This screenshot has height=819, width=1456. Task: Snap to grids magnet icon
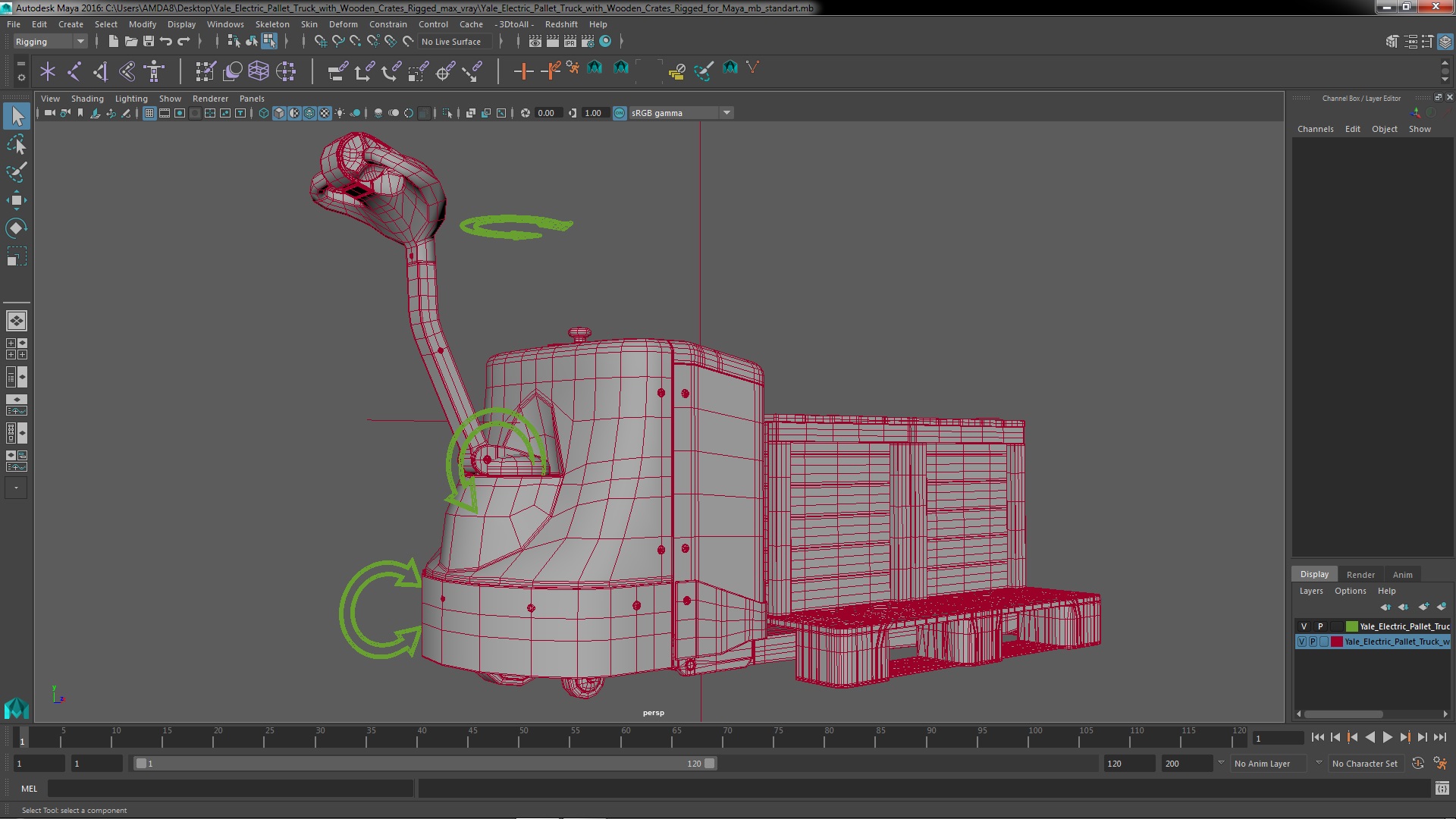click(x=320, y=41)
